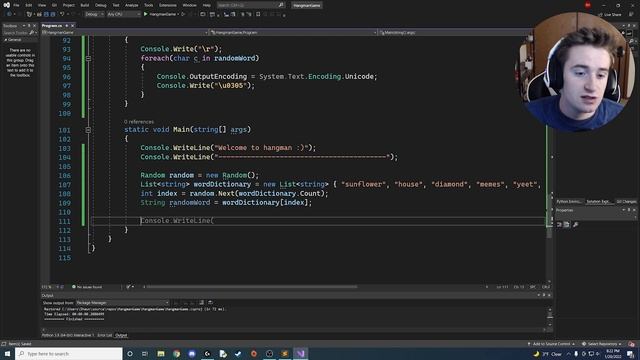The image size is (640, 360).
Task: Click the Search Toolbox field
Action: (16, 33)
